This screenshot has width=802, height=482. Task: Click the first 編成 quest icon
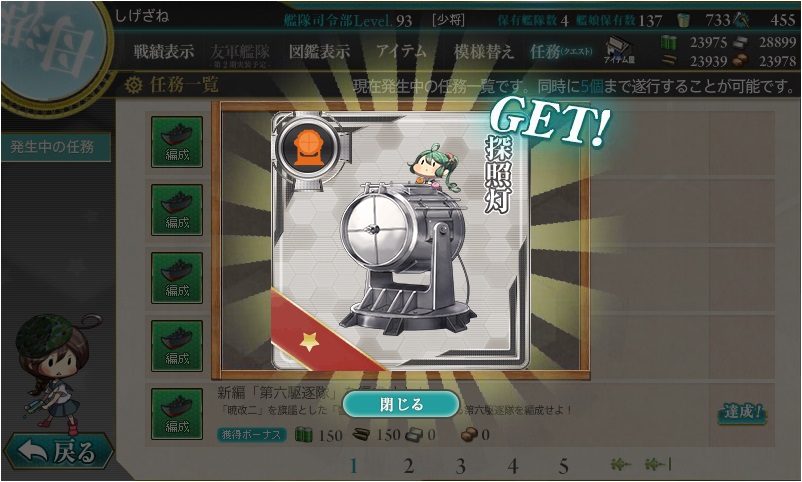tap(177, 142)
